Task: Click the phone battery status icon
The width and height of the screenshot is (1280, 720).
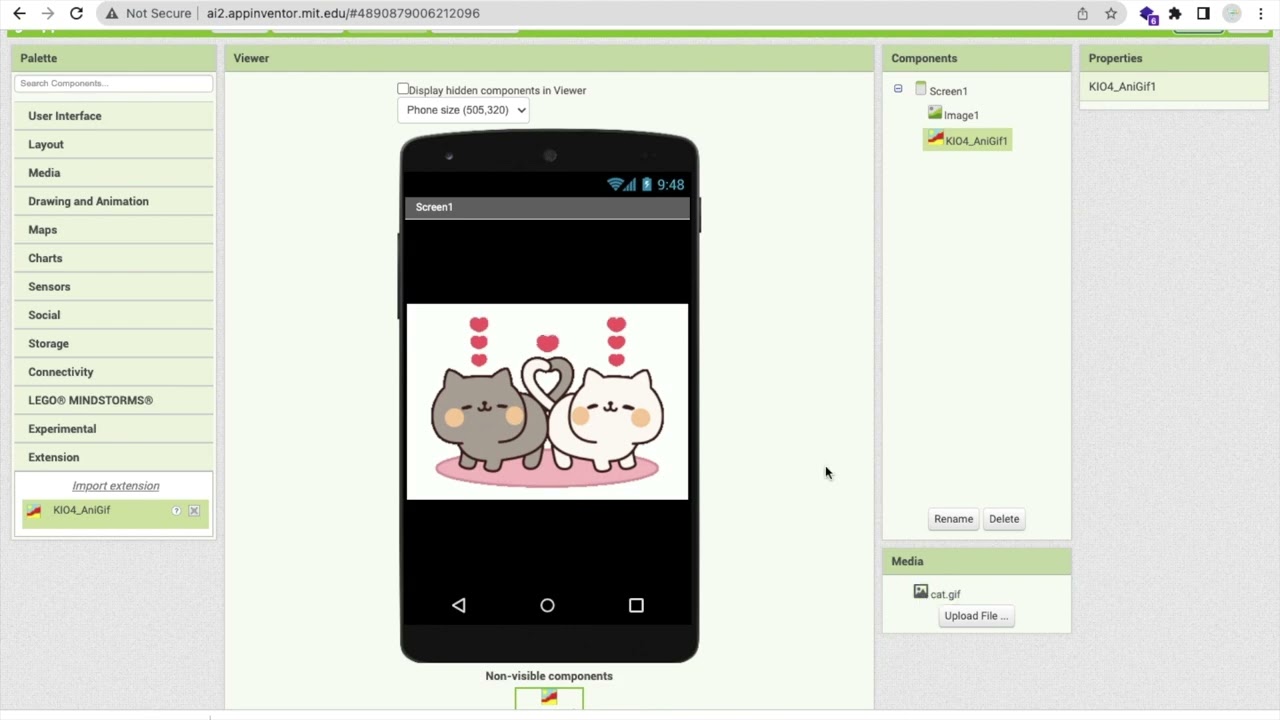Action: pos(647,184)
